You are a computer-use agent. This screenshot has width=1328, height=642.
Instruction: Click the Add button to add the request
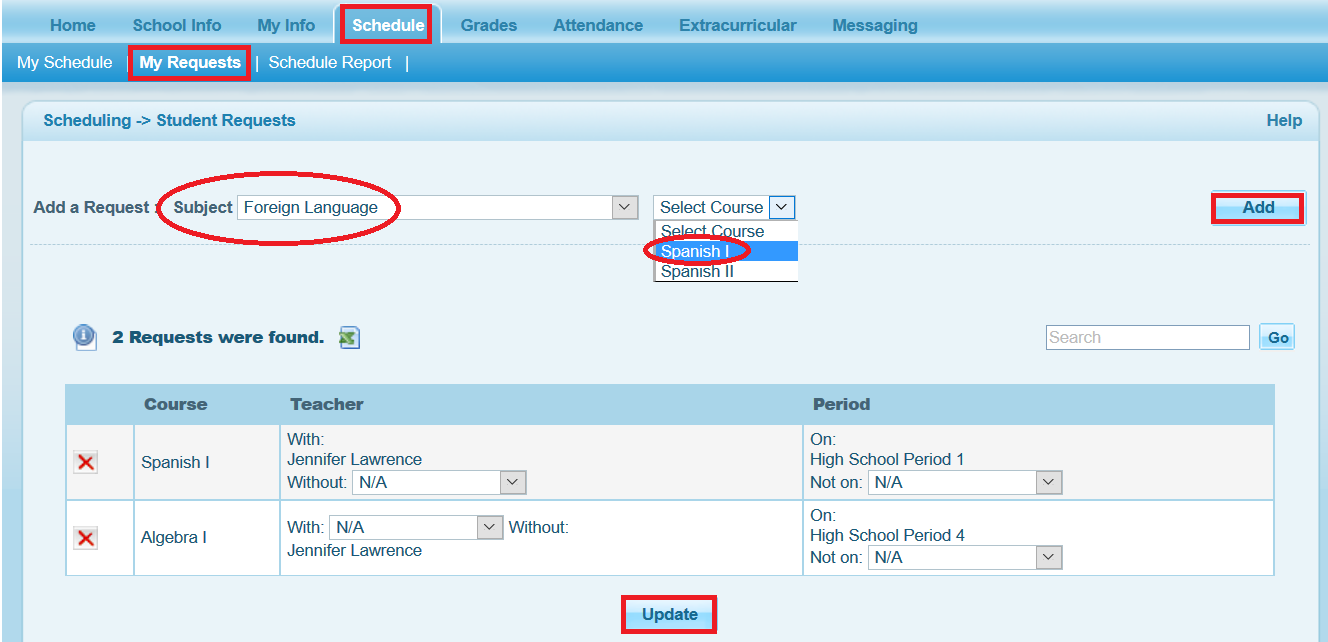click(1257, 207)
